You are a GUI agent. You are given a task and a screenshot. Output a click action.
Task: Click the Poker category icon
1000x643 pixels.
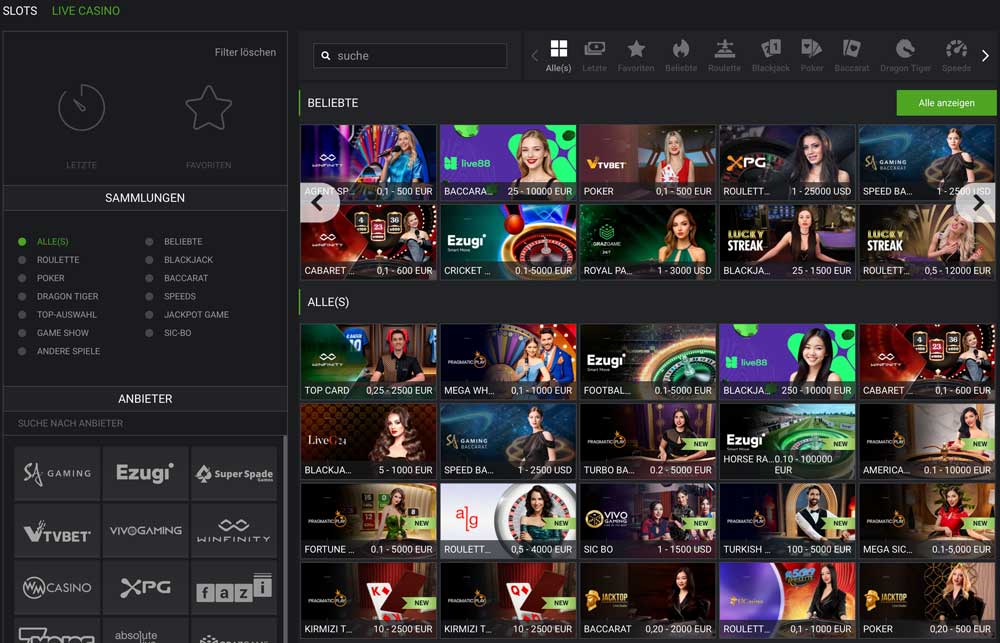tap(811, 50)
